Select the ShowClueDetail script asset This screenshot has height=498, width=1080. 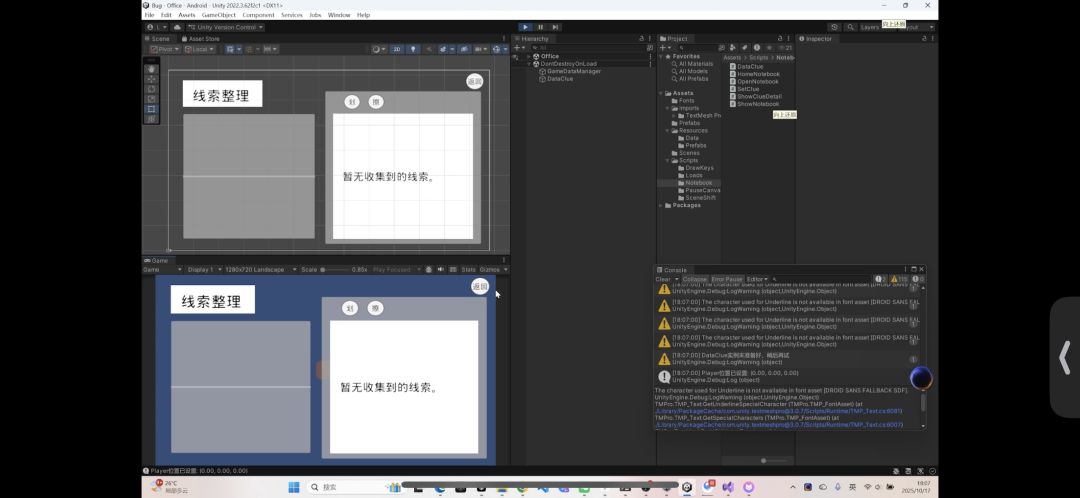[x=759, y=96]
